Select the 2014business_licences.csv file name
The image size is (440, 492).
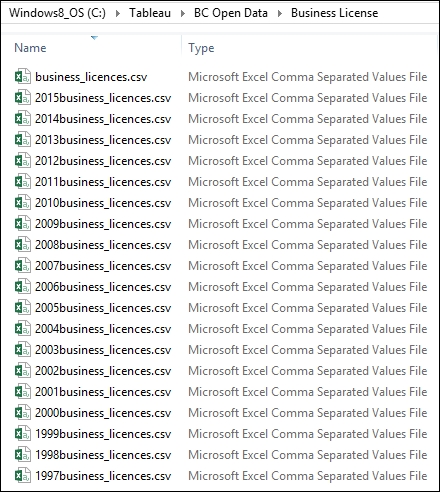103,119
